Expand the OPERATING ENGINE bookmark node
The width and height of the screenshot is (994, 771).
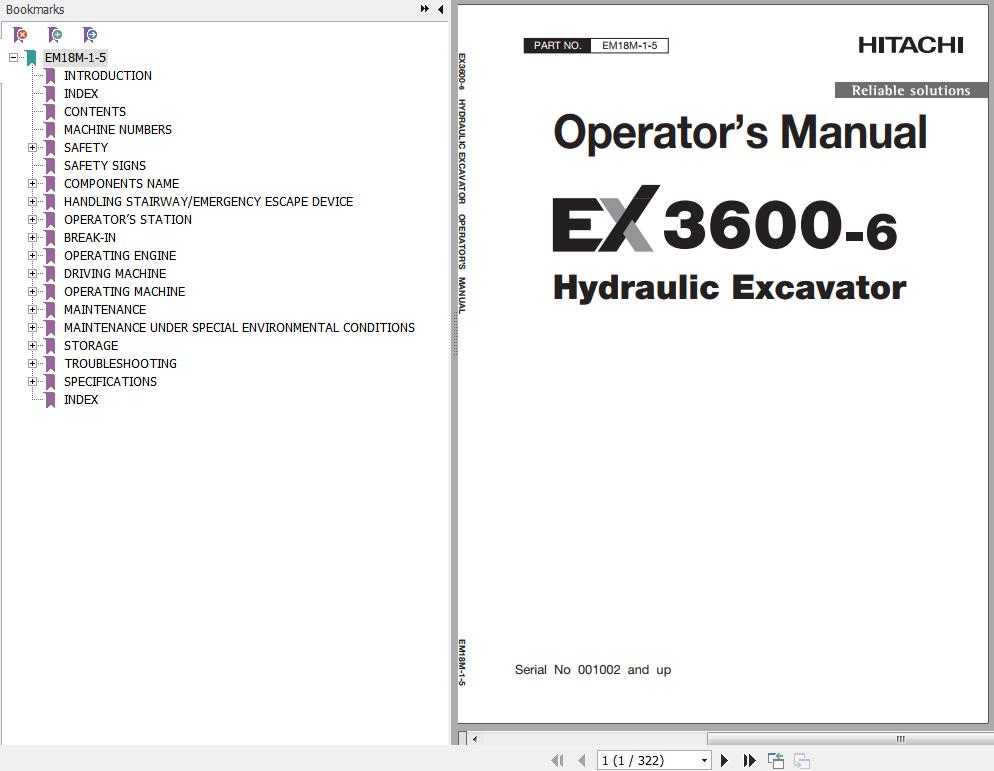(32, 256)
